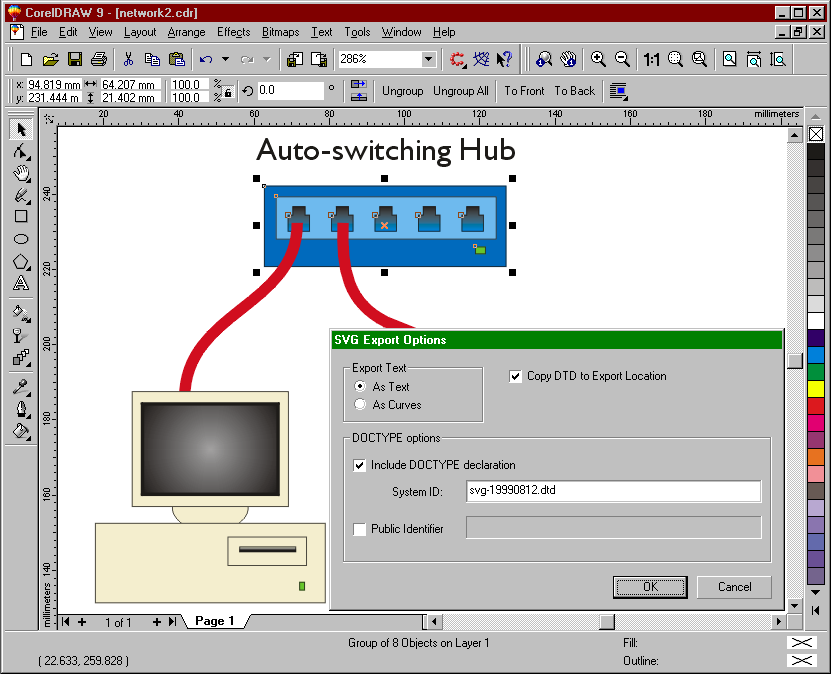
Task: Choose the Rectangle tool
Action: click(20, 216)
